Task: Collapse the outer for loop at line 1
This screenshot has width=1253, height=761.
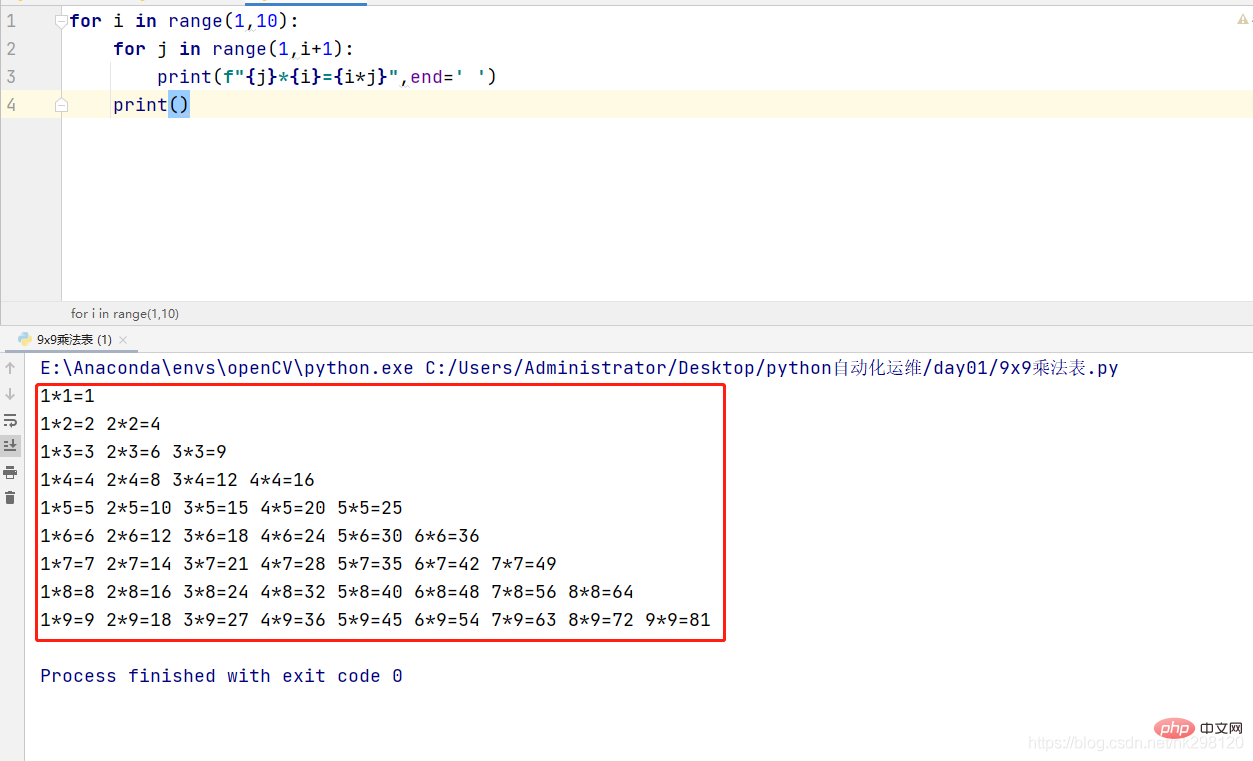Action: tap(62, 21)
